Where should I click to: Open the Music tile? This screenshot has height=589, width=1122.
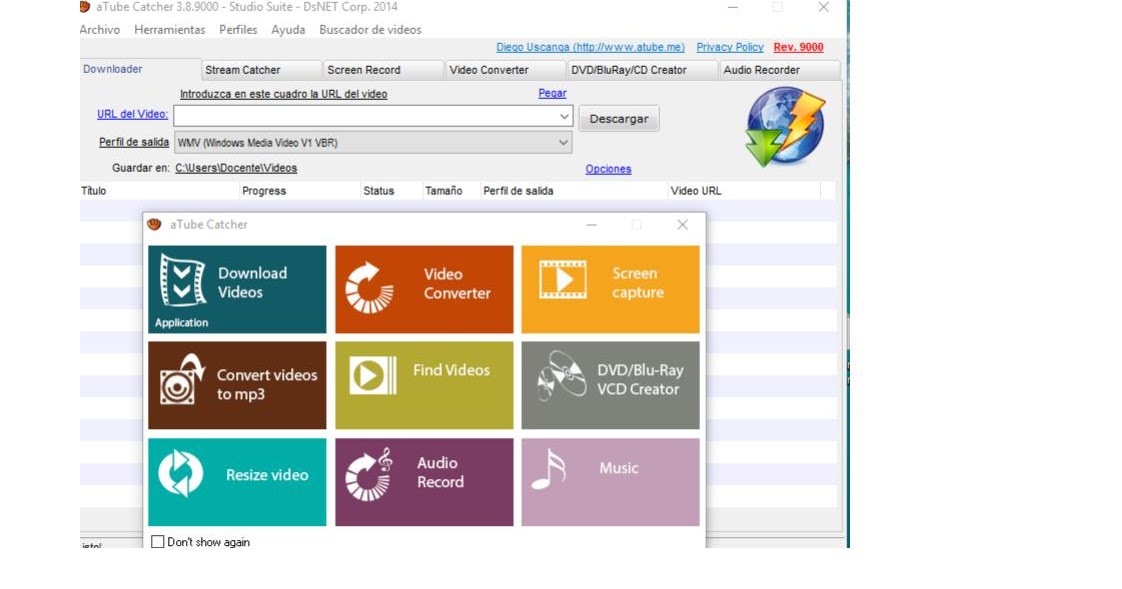pyautogui.click(x=610, y=482)
